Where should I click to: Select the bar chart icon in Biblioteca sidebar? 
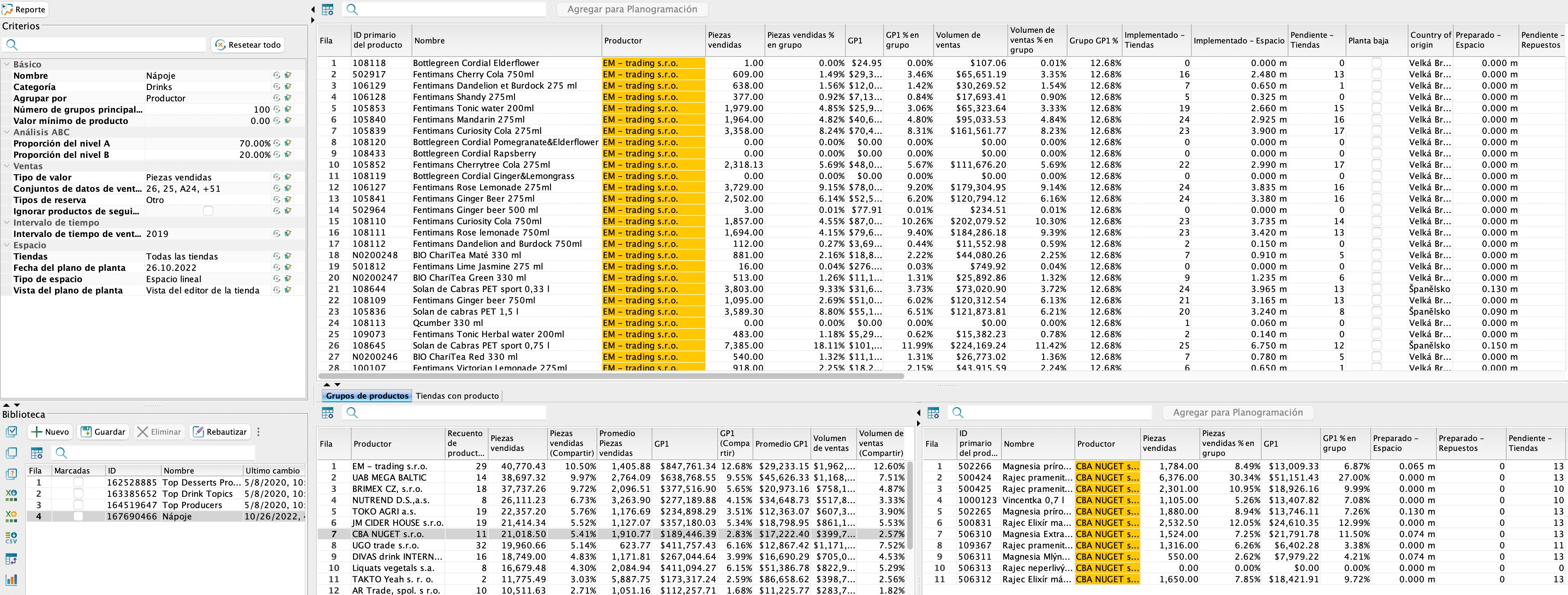click(11, 580)
